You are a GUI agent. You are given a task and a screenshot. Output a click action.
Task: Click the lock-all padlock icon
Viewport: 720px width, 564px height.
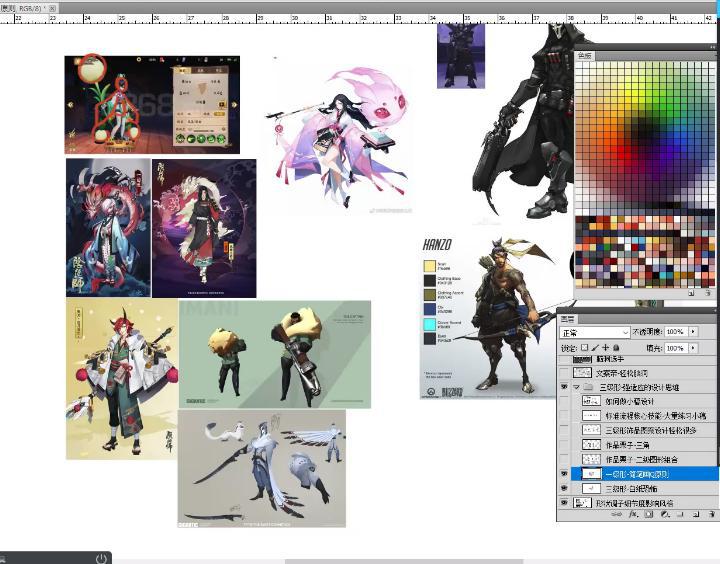(x=616, y=348)
